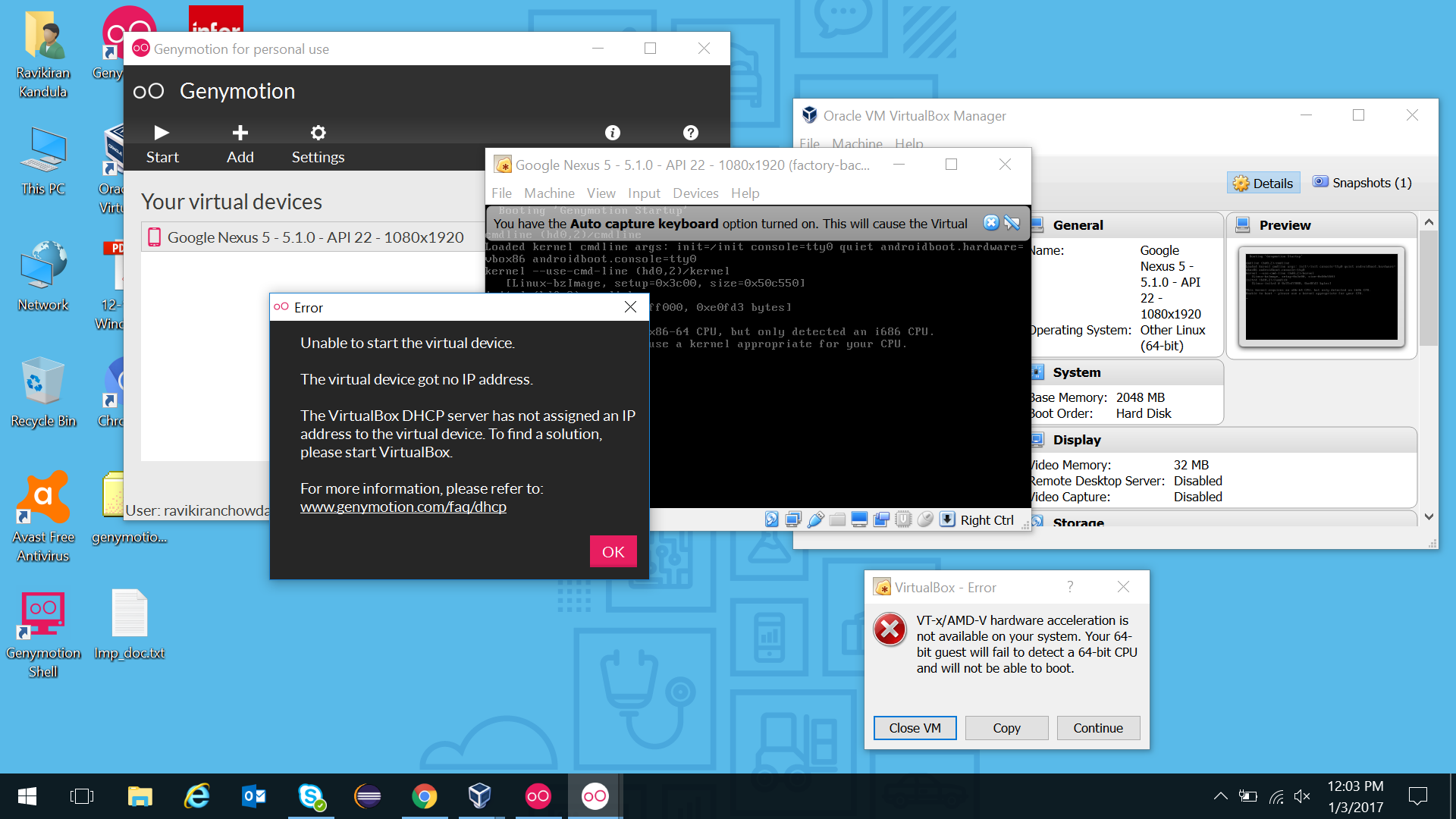
Task: Add a new virtual device in Genymotion
Action: pos(240,132)
